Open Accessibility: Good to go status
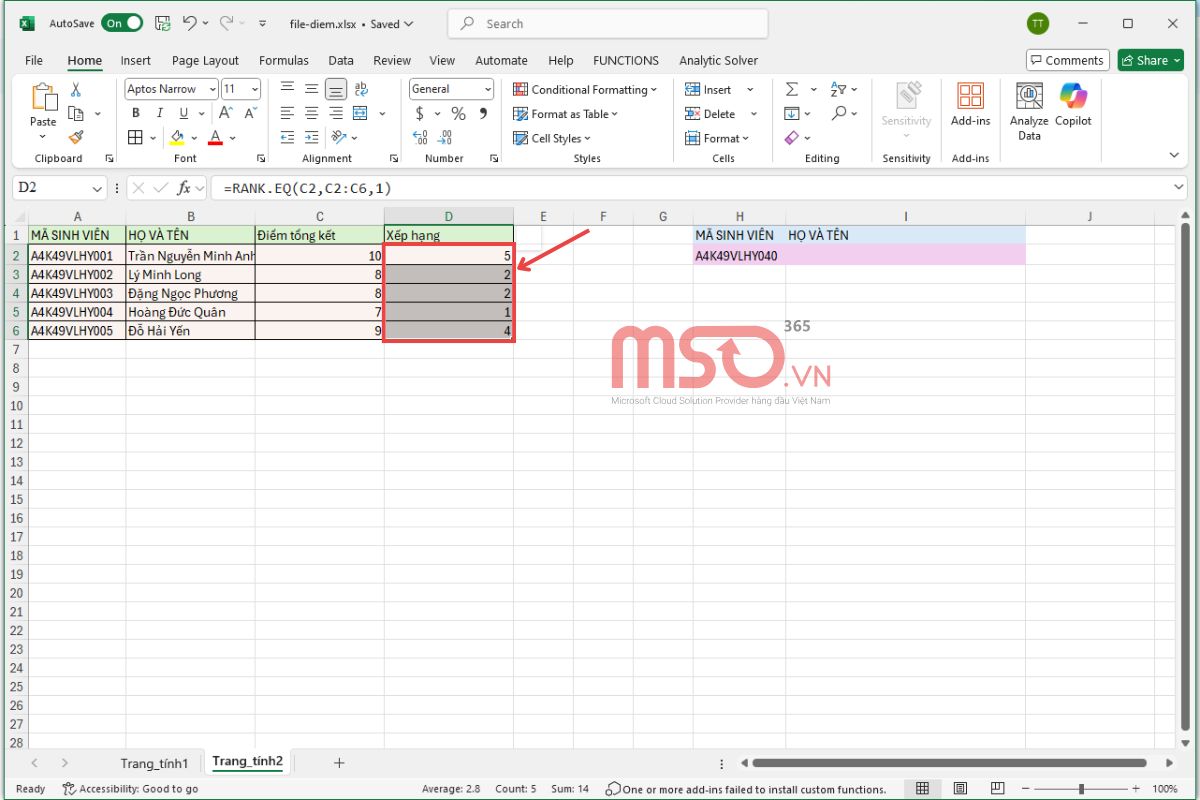The width and height of the screenshot is (1200, 800). pyautogui.click(x=130, y=789)
